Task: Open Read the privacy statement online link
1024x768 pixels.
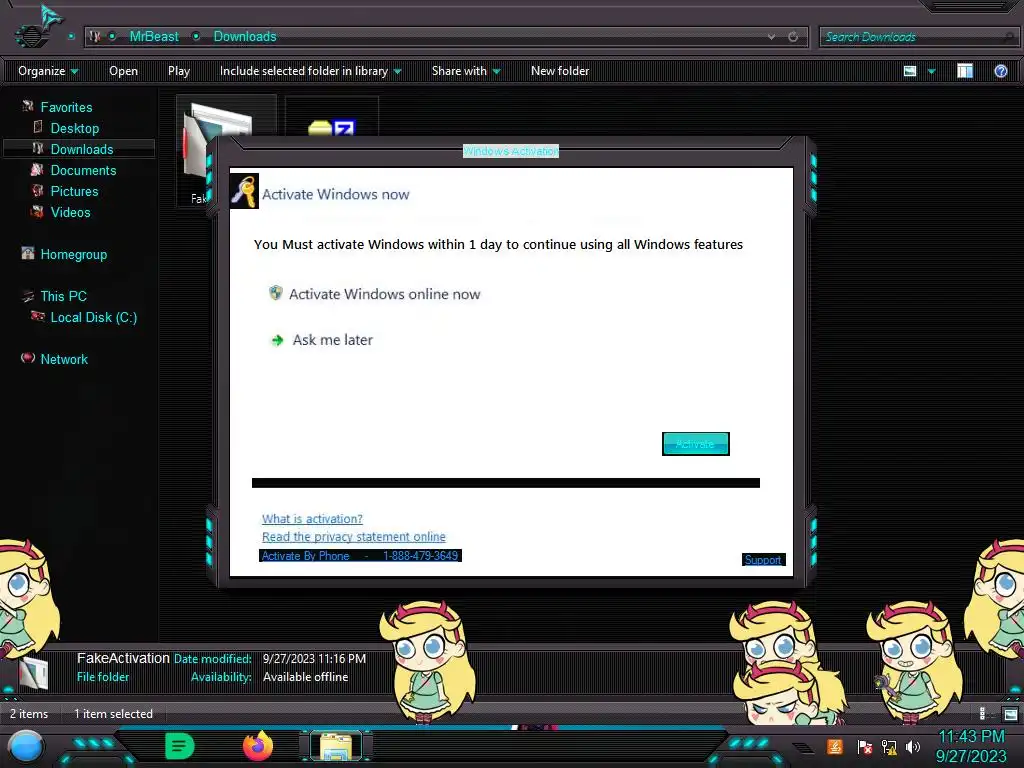Action: click(x=353, y=536)
